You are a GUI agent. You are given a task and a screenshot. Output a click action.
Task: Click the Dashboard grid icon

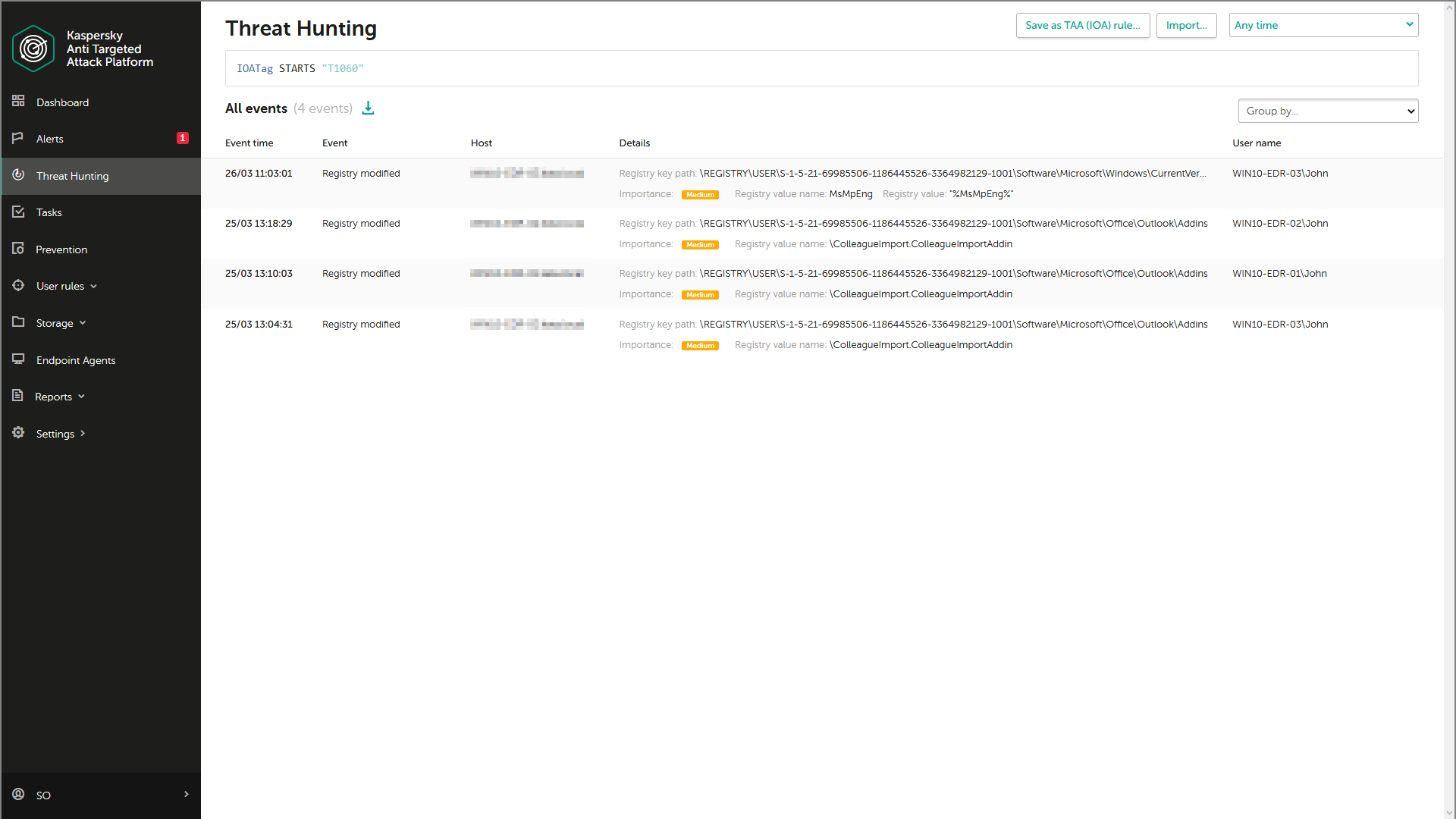(x=18, y=102)
